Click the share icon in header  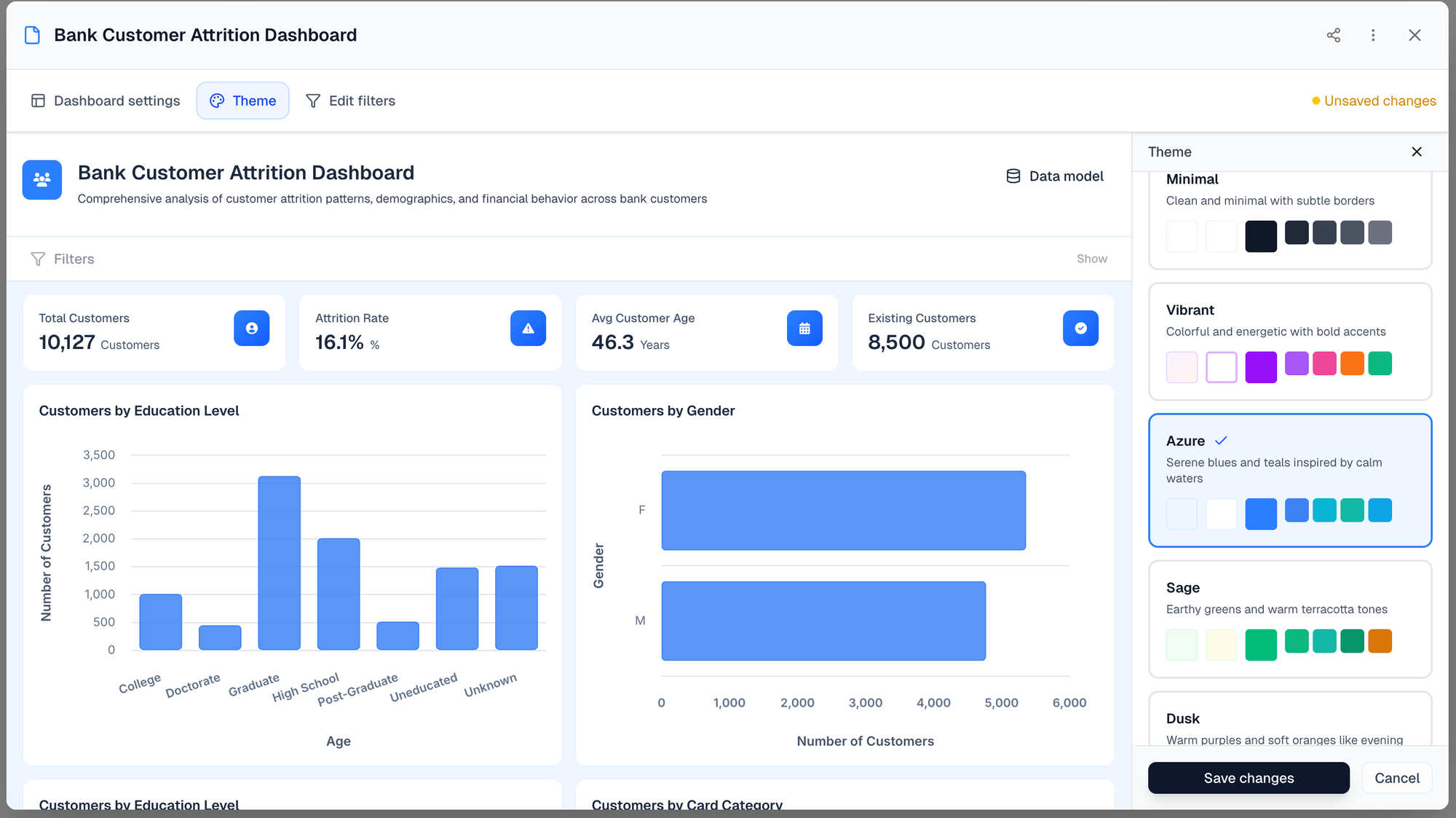(1333, 35)
